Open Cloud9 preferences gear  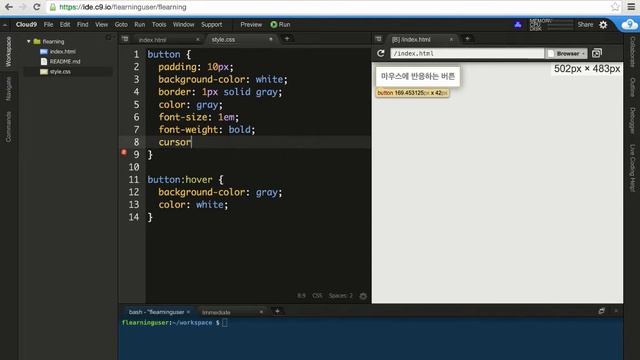[603, 24]
